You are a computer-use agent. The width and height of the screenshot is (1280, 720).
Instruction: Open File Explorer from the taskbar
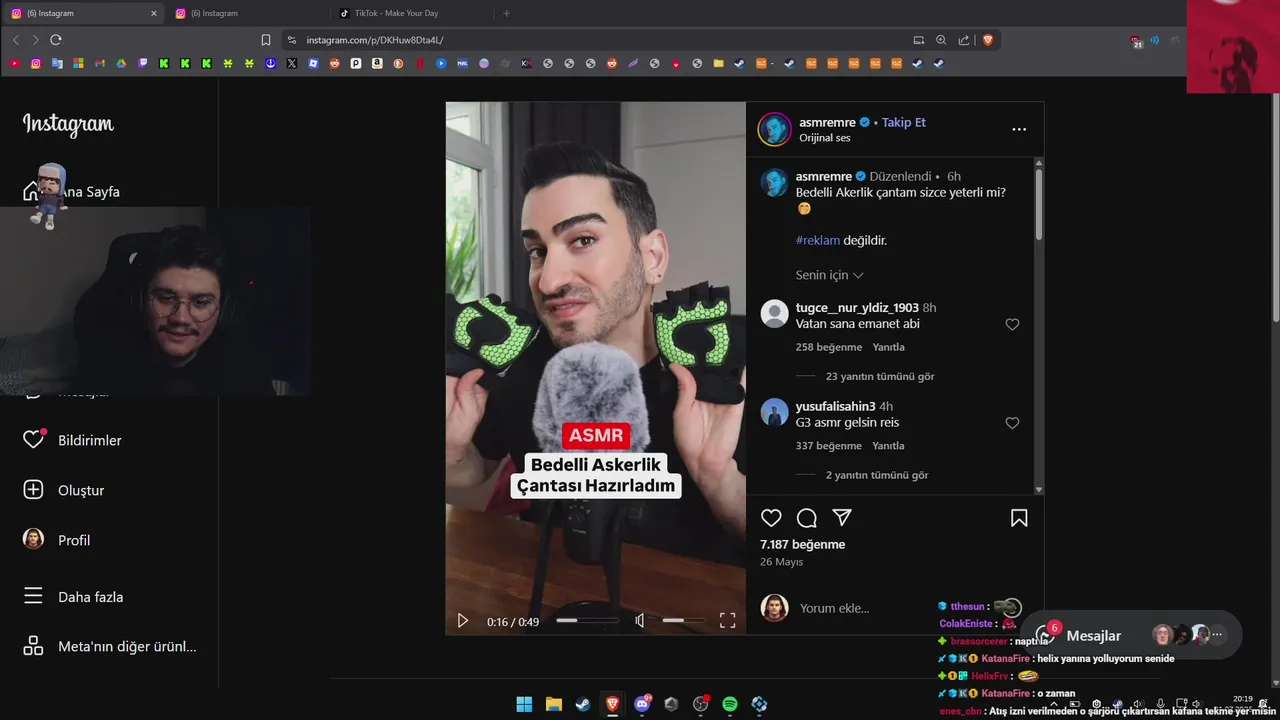[553, 704]
